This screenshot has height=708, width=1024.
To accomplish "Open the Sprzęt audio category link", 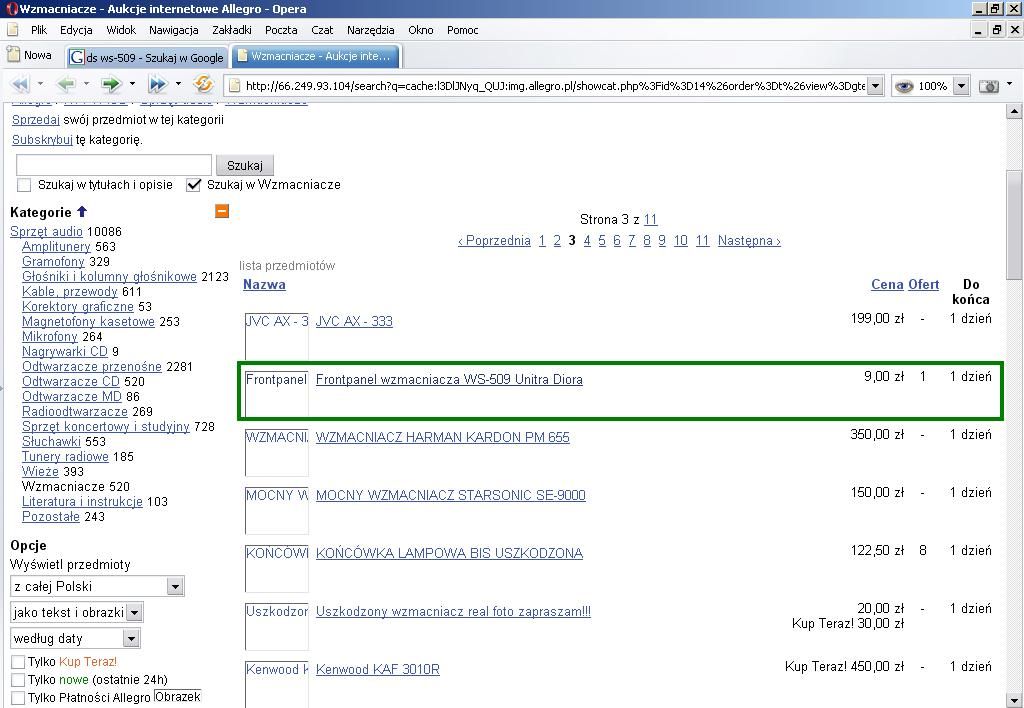I will click(46, 231).
